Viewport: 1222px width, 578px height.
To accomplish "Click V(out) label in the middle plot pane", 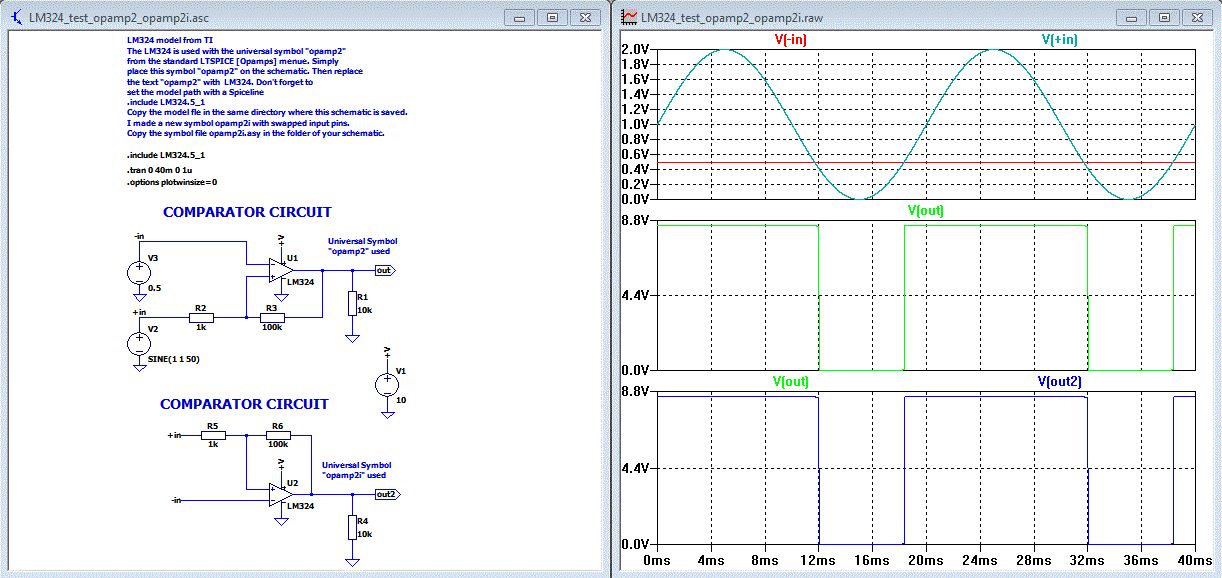I will click(925, 210).
